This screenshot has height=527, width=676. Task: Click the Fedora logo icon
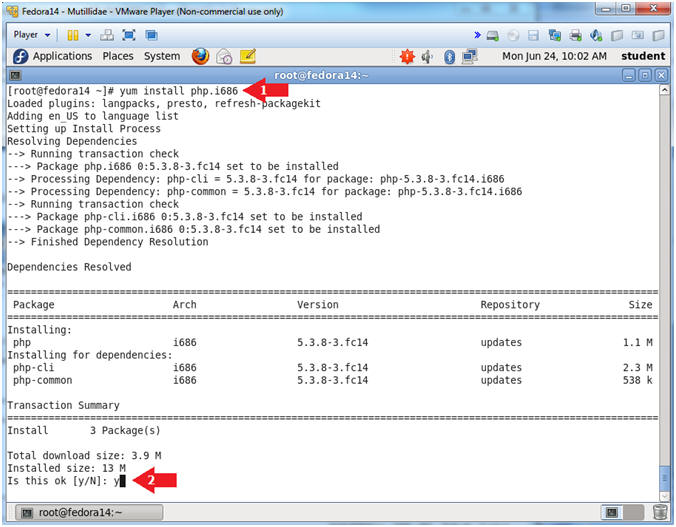(20, 56)
